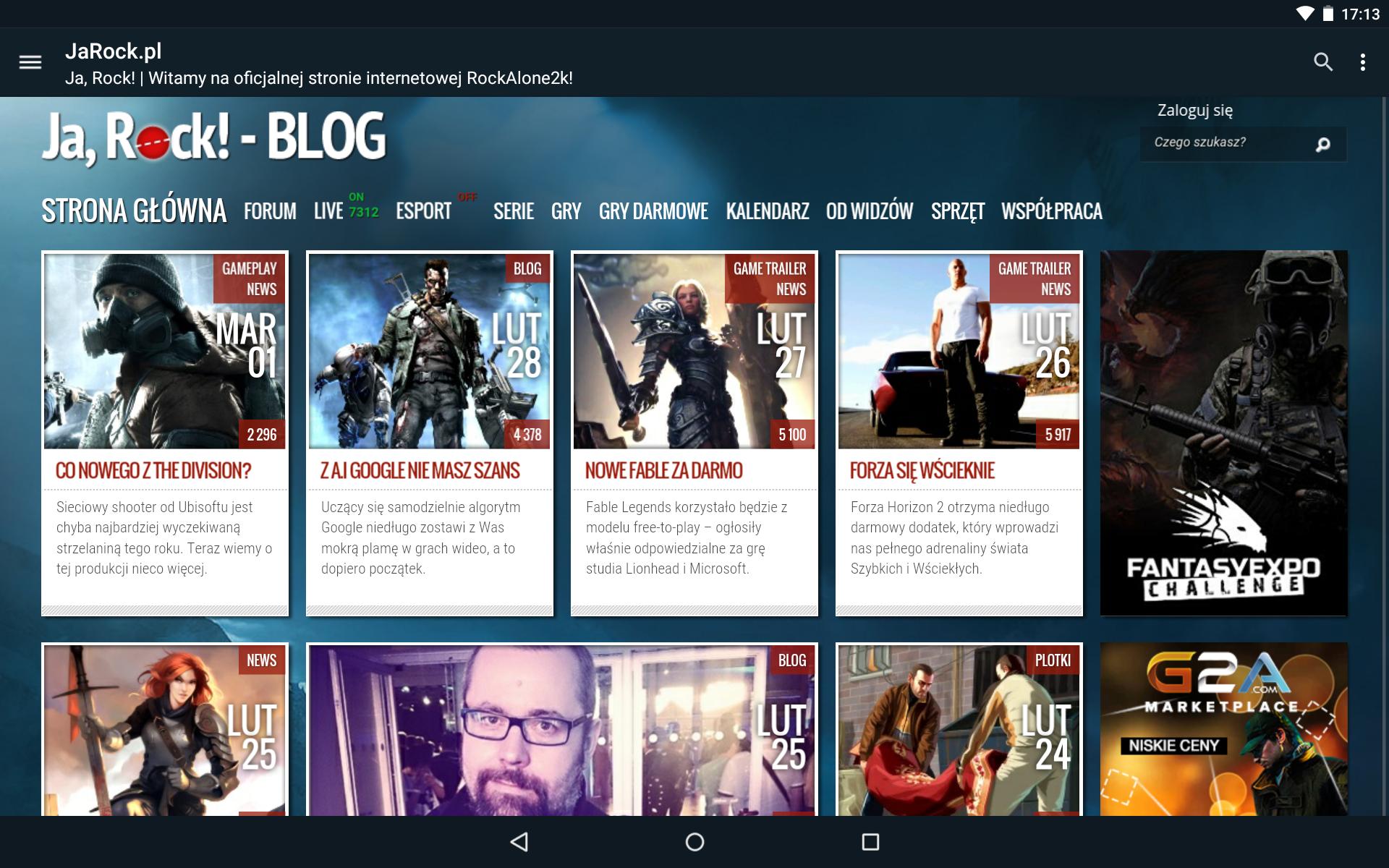Open the OD WIDZÓW section

tap(870, 211)
